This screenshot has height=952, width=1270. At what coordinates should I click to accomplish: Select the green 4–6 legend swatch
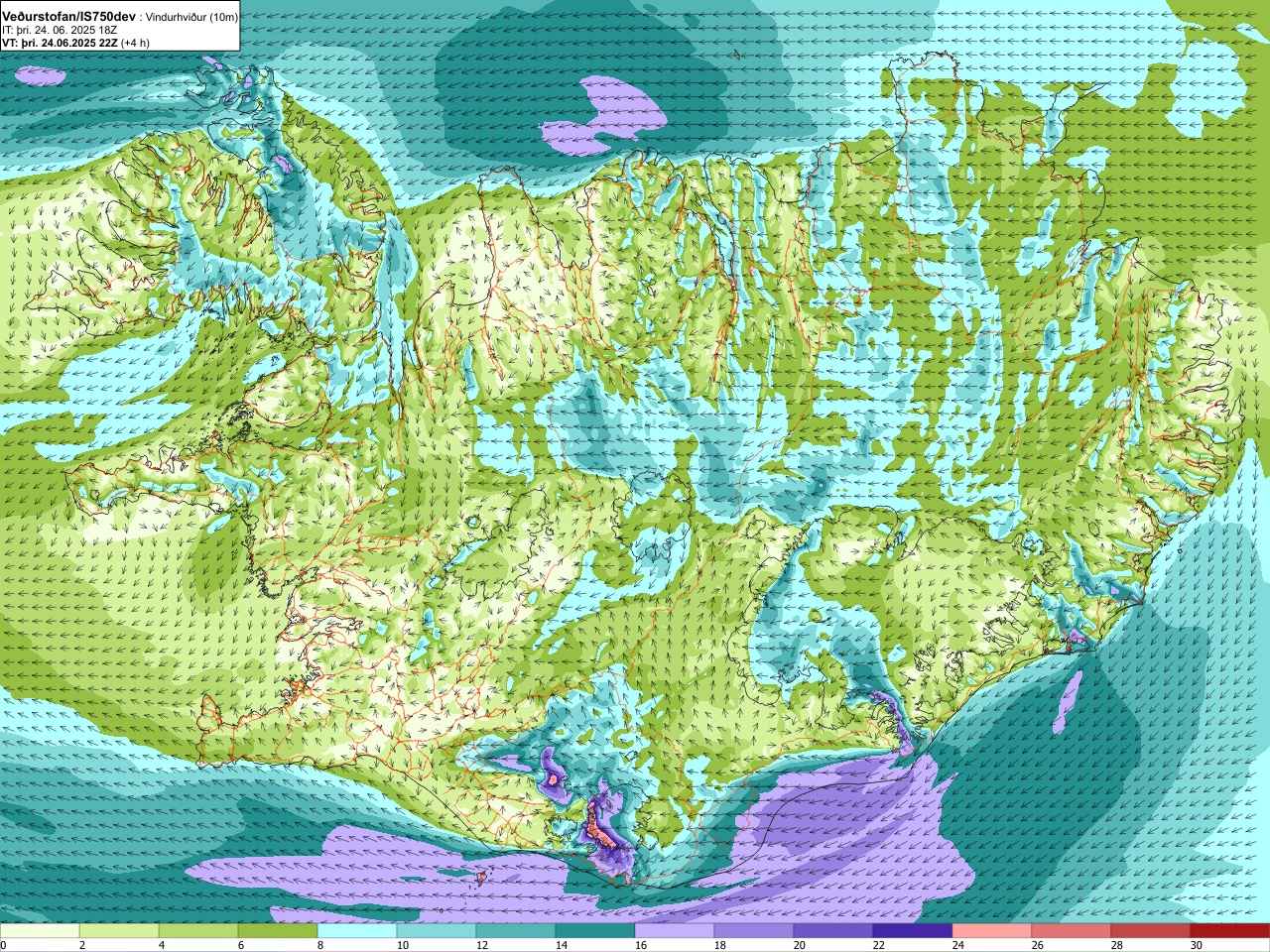click(x=198, y=931)
